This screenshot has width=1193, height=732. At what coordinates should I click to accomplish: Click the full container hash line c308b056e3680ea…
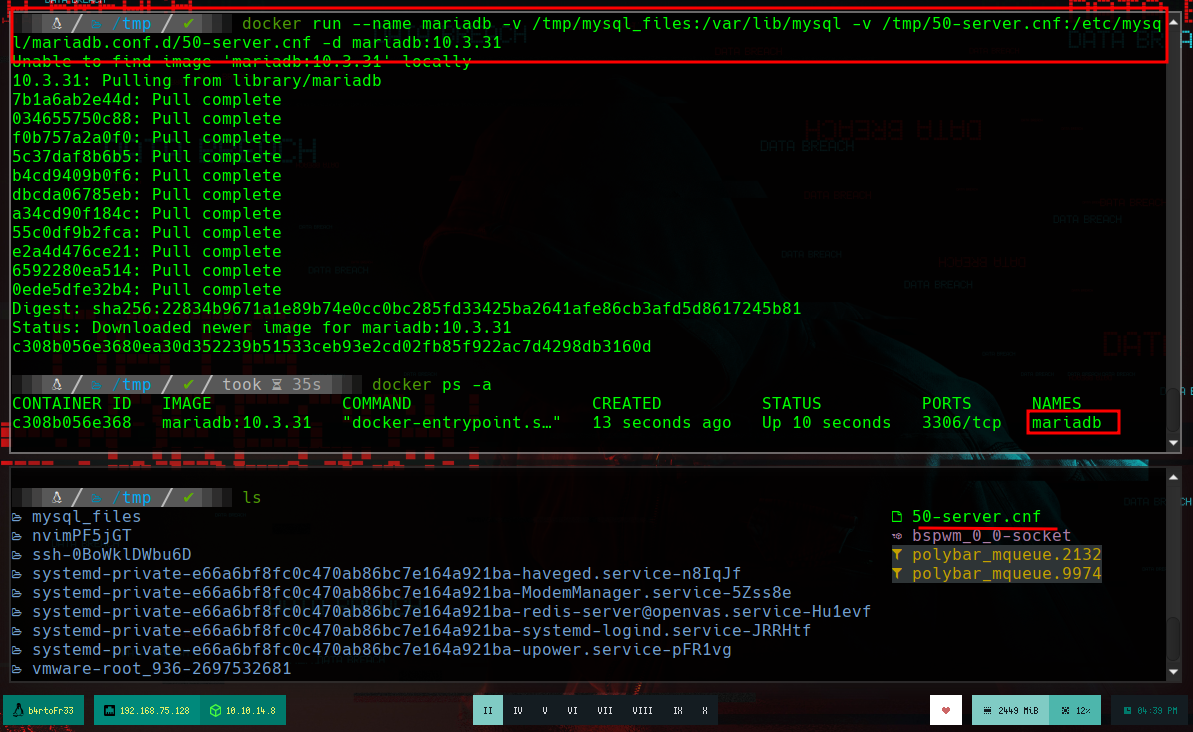pyautogui.click(x=332, y=347)
